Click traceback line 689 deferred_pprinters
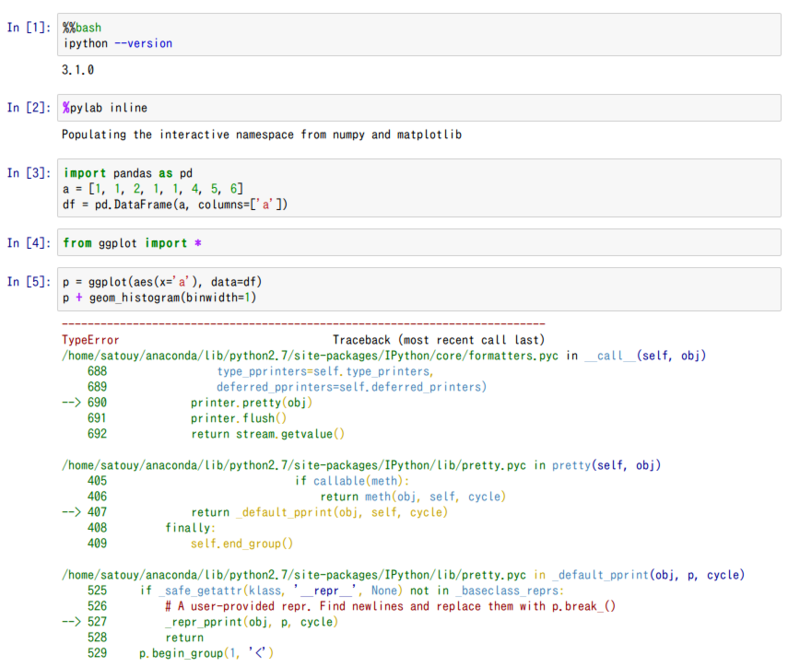800x667 pixels. click(x=287, y=387)
